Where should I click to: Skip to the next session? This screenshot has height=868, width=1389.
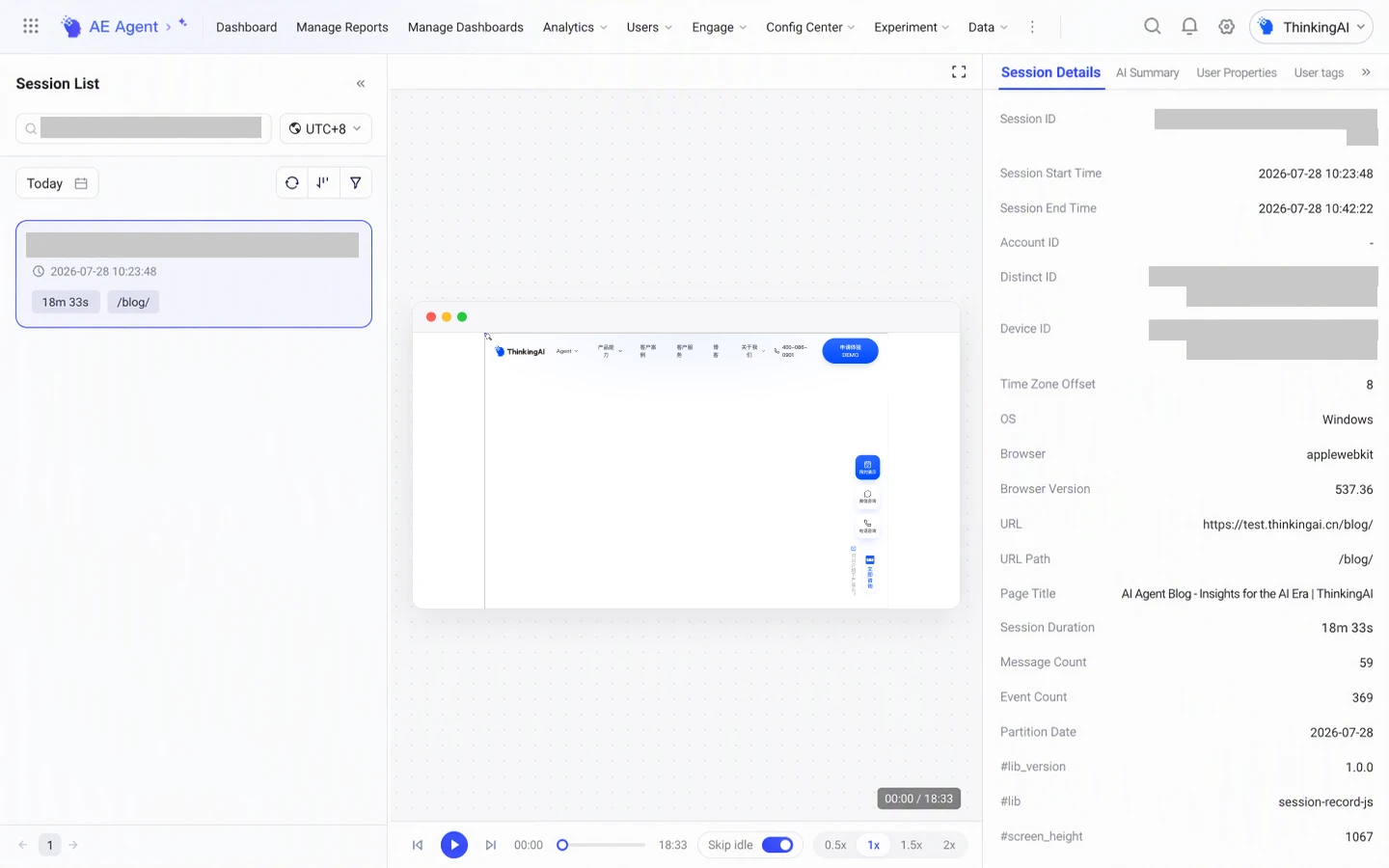coord(491,845)
